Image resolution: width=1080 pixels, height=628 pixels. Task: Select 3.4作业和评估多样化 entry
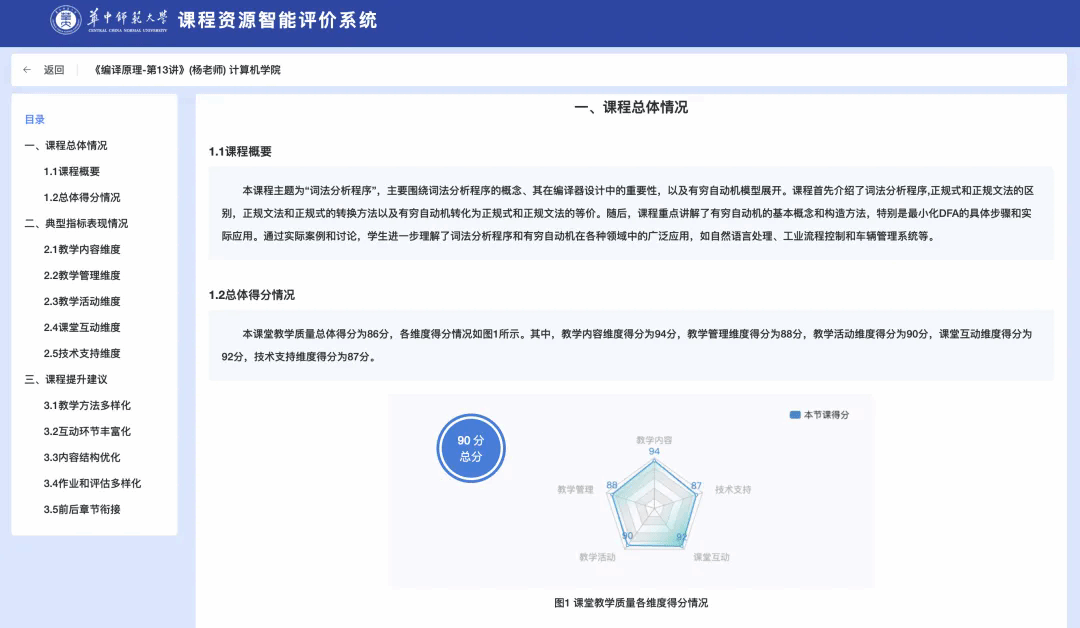pos(92,483)
